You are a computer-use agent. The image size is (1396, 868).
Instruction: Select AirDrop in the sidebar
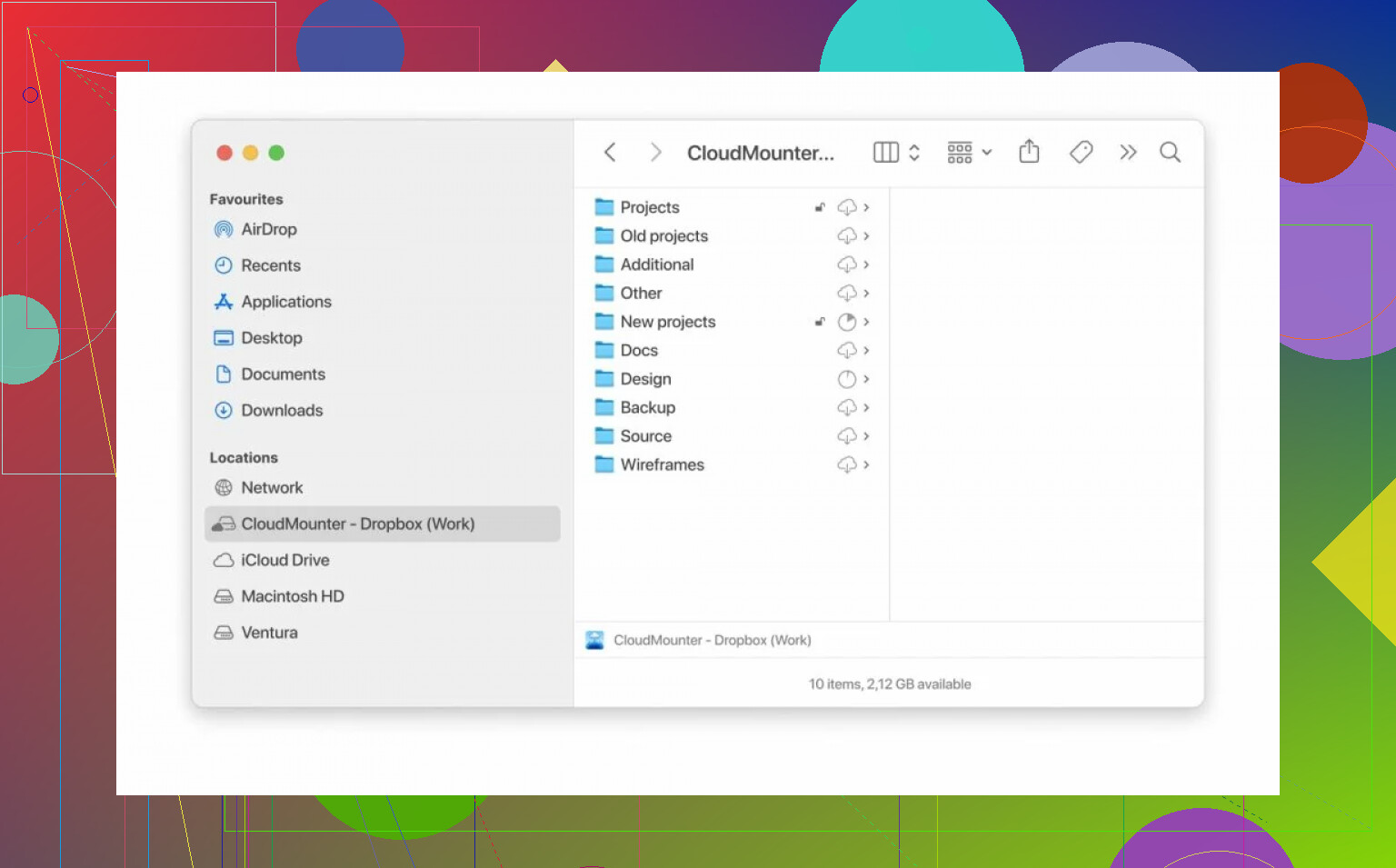[x=268, y=229]
